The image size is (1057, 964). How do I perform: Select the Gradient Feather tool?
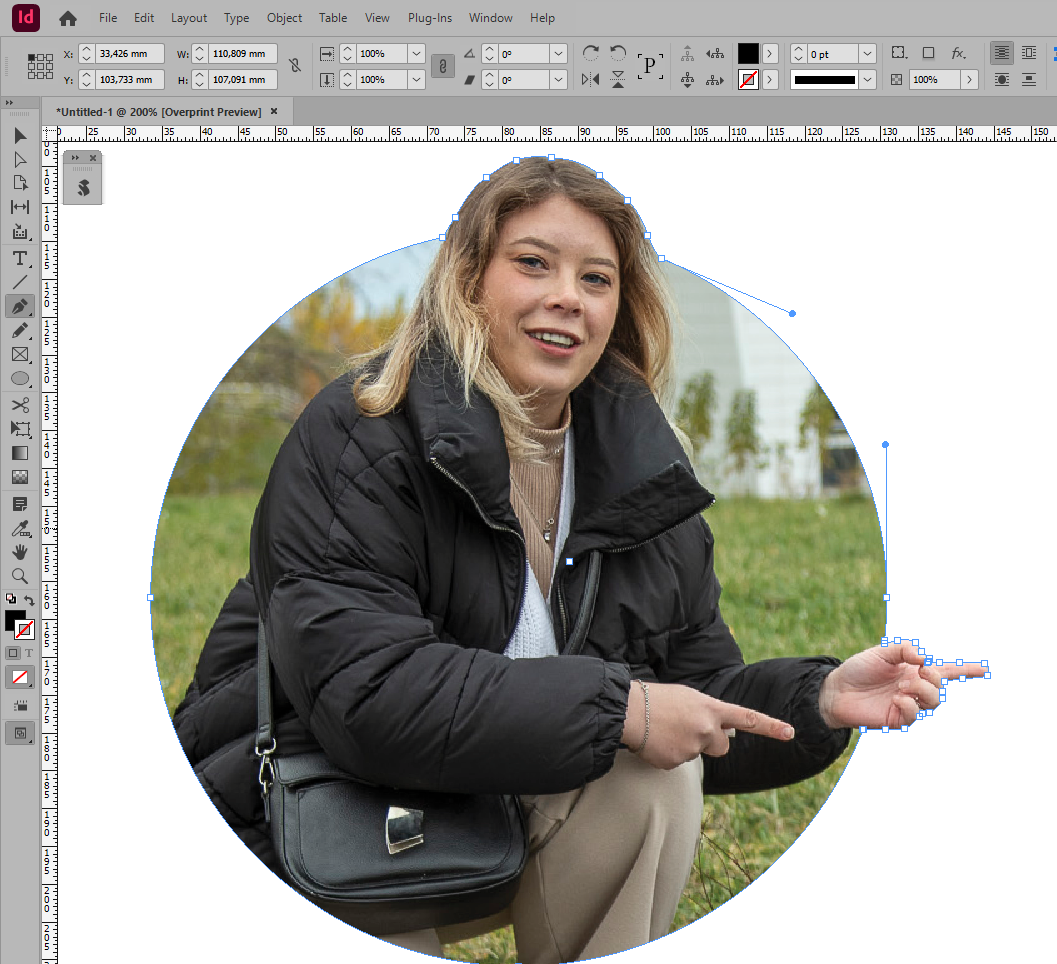[20, 477]
